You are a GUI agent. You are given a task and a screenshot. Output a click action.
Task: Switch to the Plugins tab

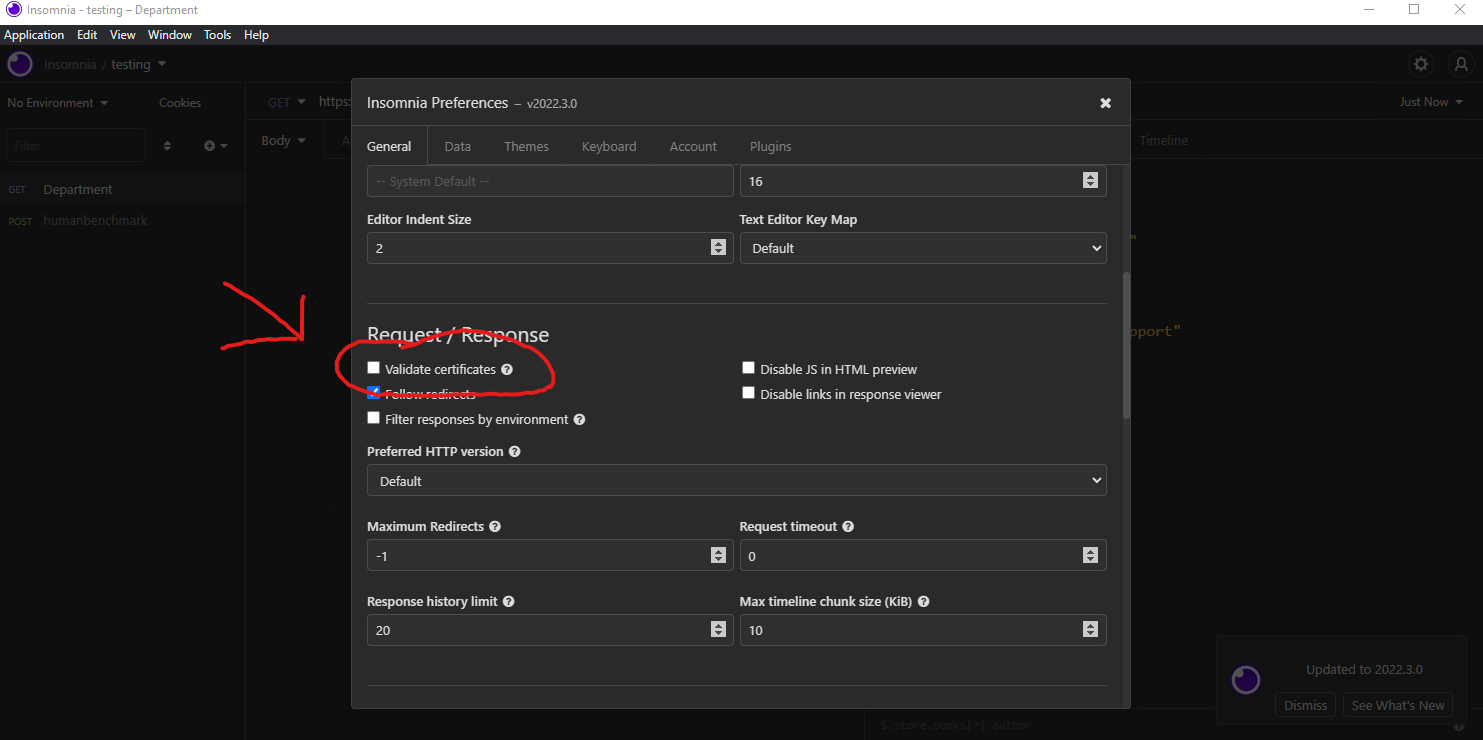(770, 146)
